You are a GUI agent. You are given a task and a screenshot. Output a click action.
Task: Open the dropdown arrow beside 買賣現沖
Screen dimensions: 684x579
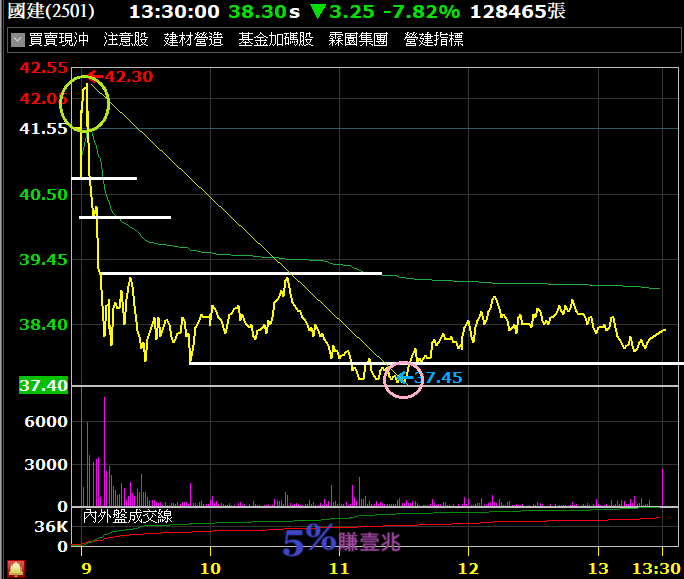17,40
